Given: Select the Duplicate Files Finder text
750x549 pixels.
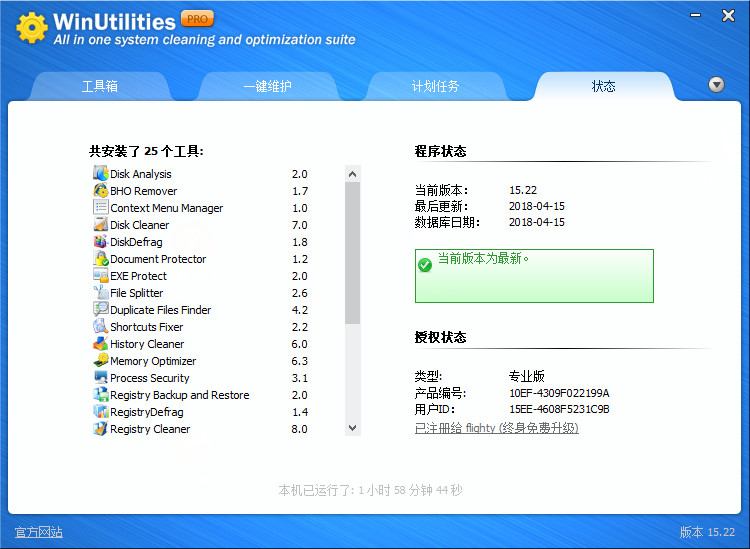Looking at the screenshot, I should (x=160, y=310).
